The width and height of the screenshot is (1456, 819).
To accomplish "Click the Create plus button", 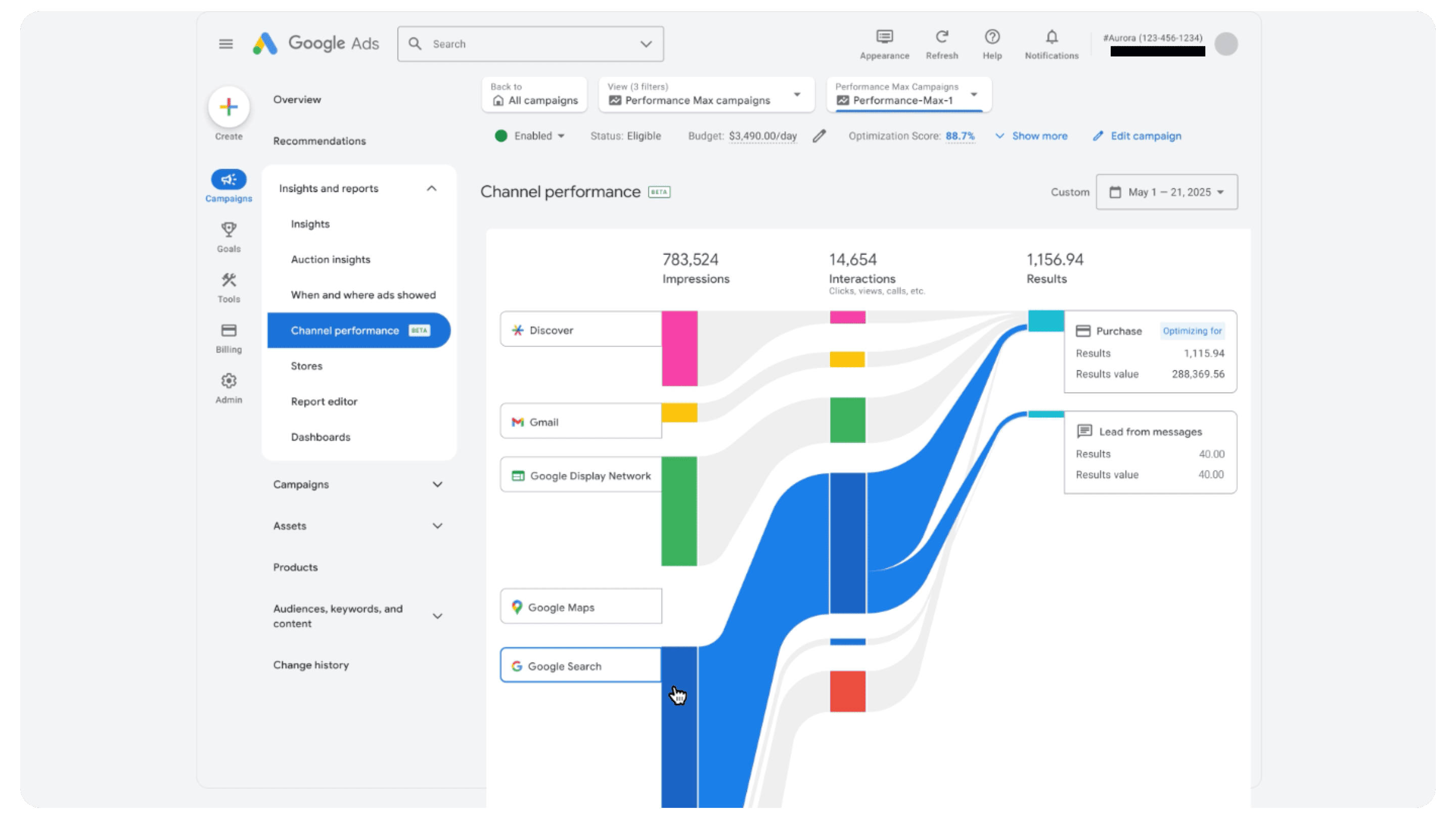I will click(x=229, y=107).
